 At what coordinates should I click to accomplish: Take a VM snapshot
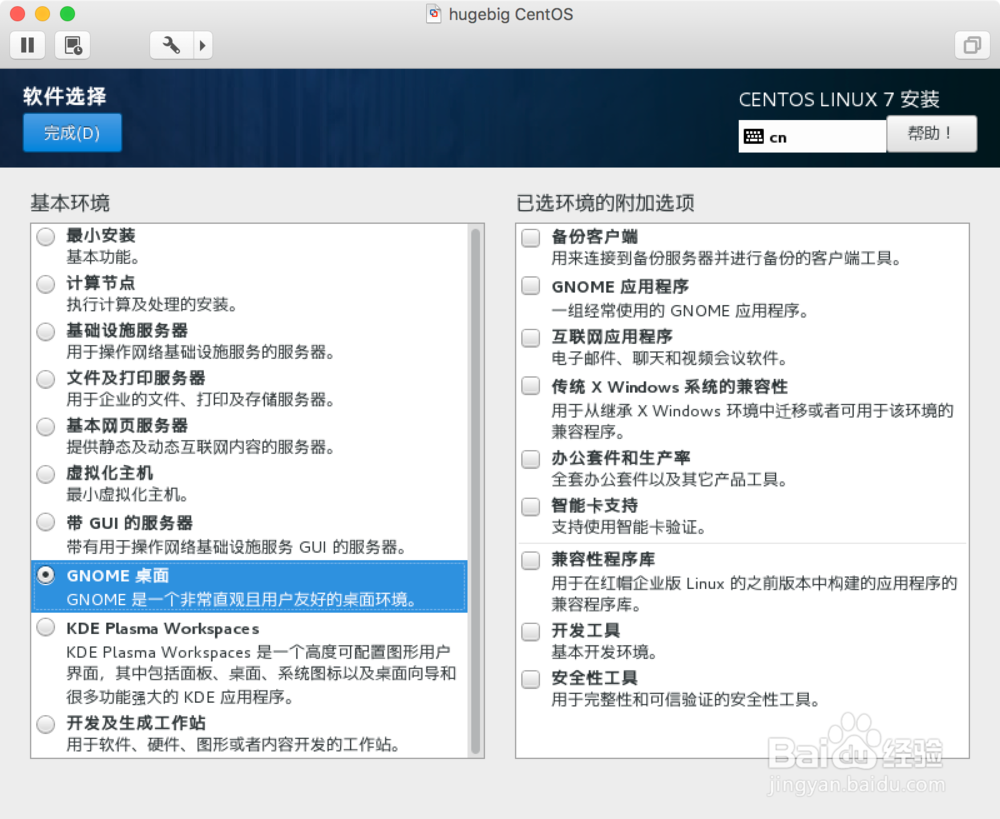click(73, 45)
